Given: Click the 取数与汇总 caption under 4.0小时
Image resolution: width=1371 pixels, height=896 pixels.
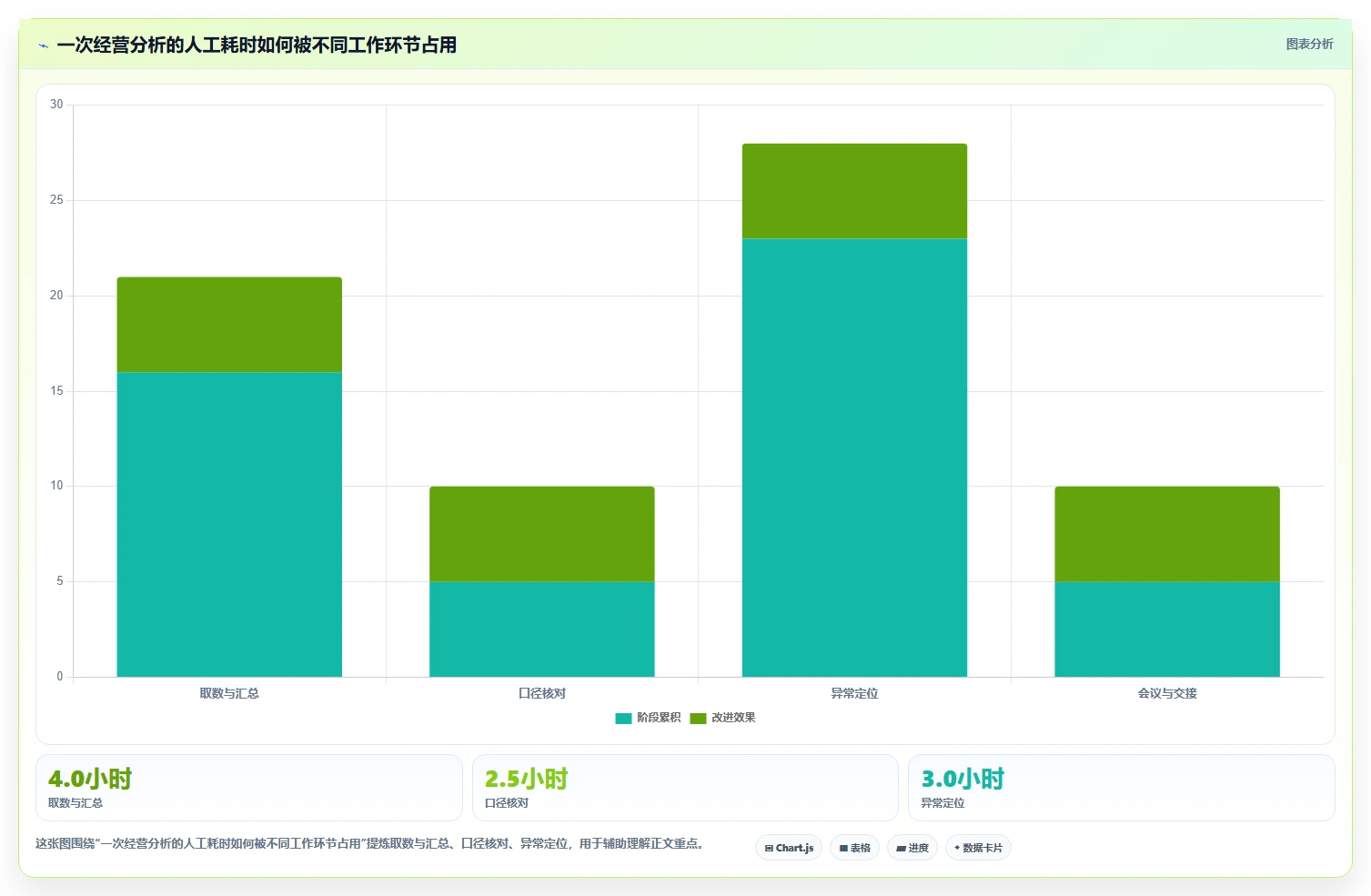Looking at the screenshot, I should (76, 803).
